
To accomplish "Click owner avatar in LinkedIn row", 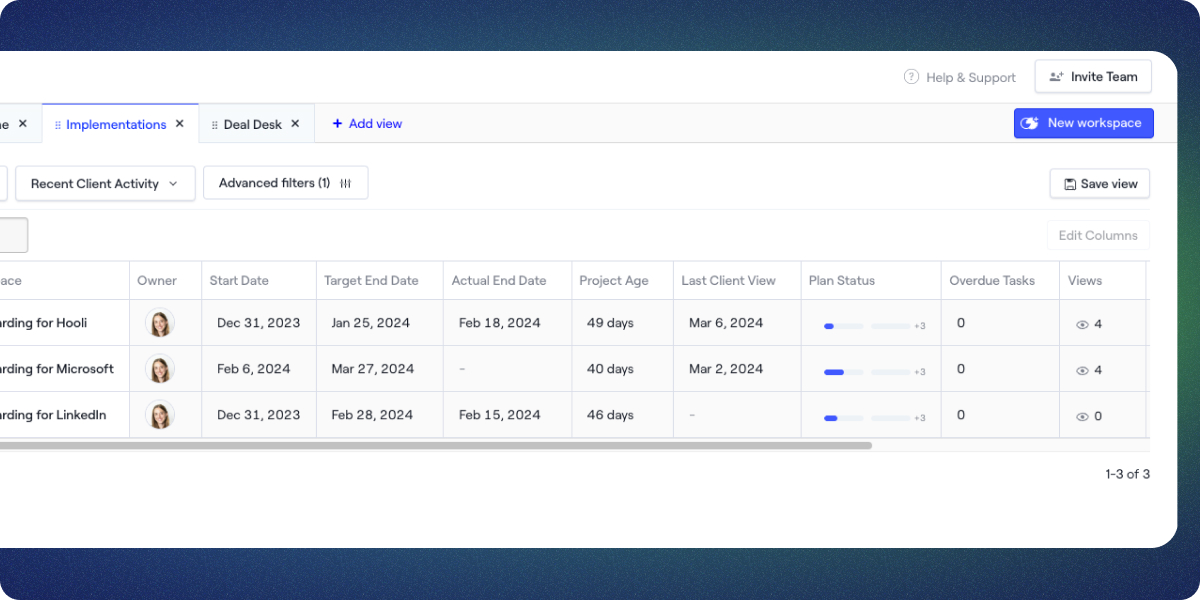I will [160, 415].
